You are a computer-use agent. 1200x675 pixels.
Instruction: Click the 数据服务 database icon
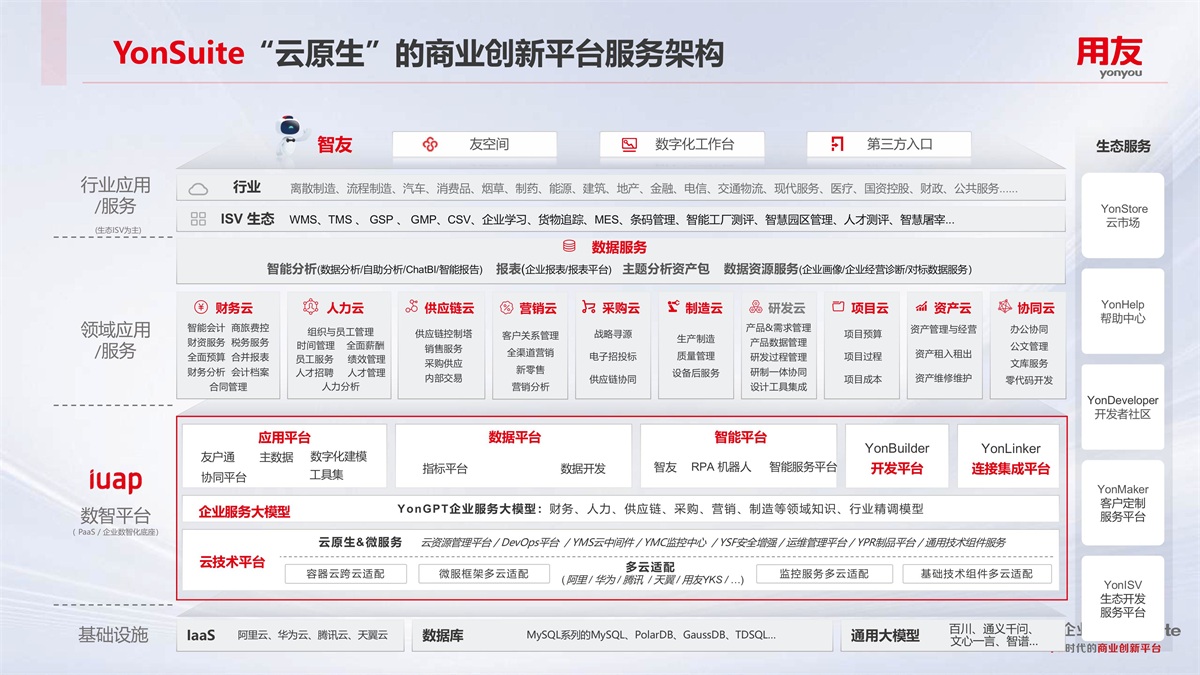(x=569, y=247)
